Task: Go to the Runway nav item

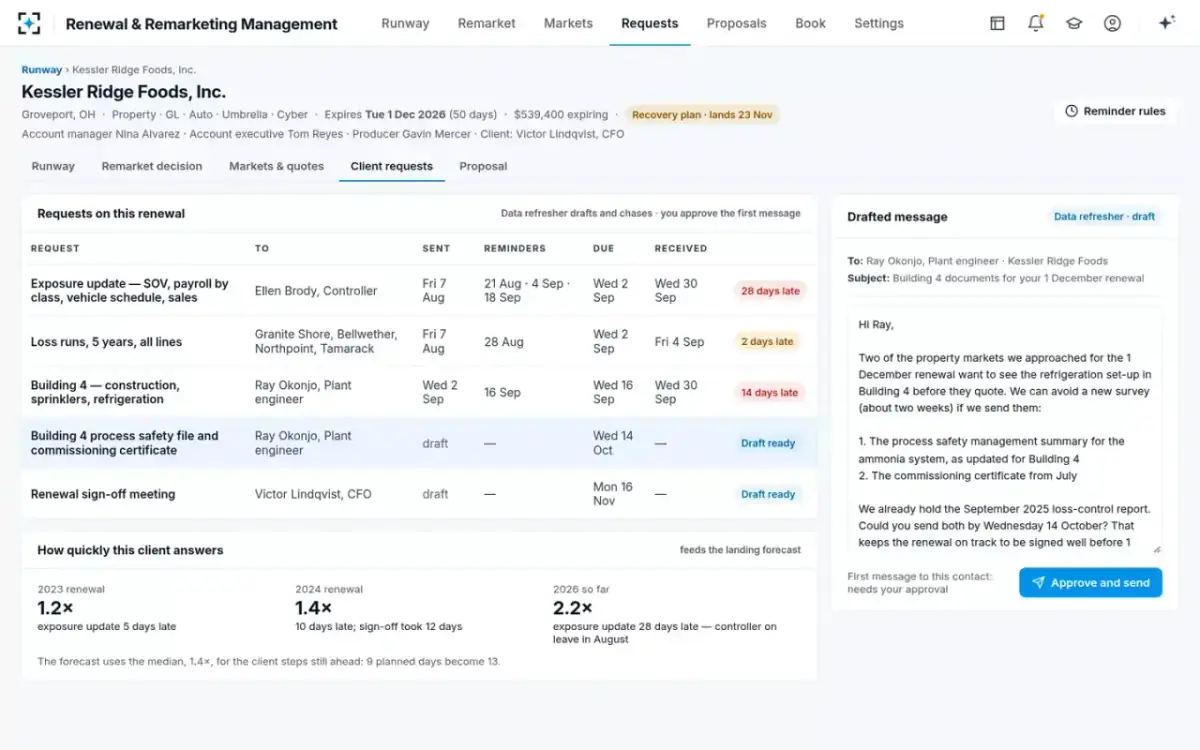Action: point(405,23)
